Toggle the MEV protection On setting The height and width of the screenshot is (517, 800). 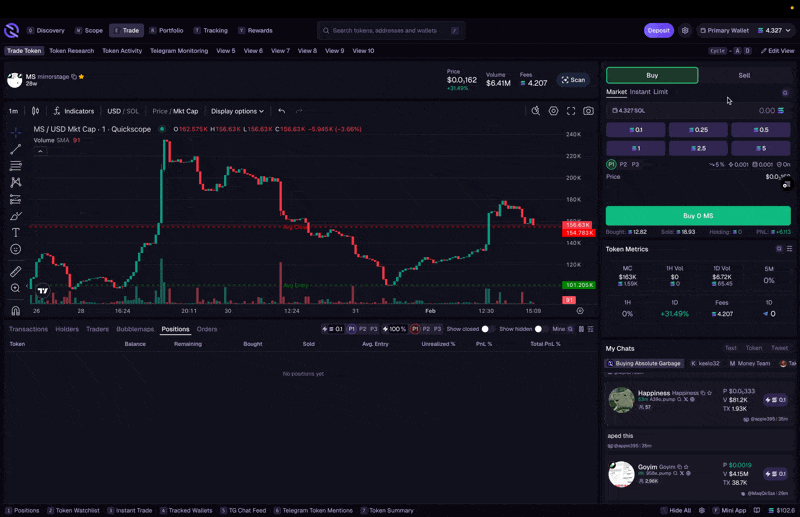[784, 164]
